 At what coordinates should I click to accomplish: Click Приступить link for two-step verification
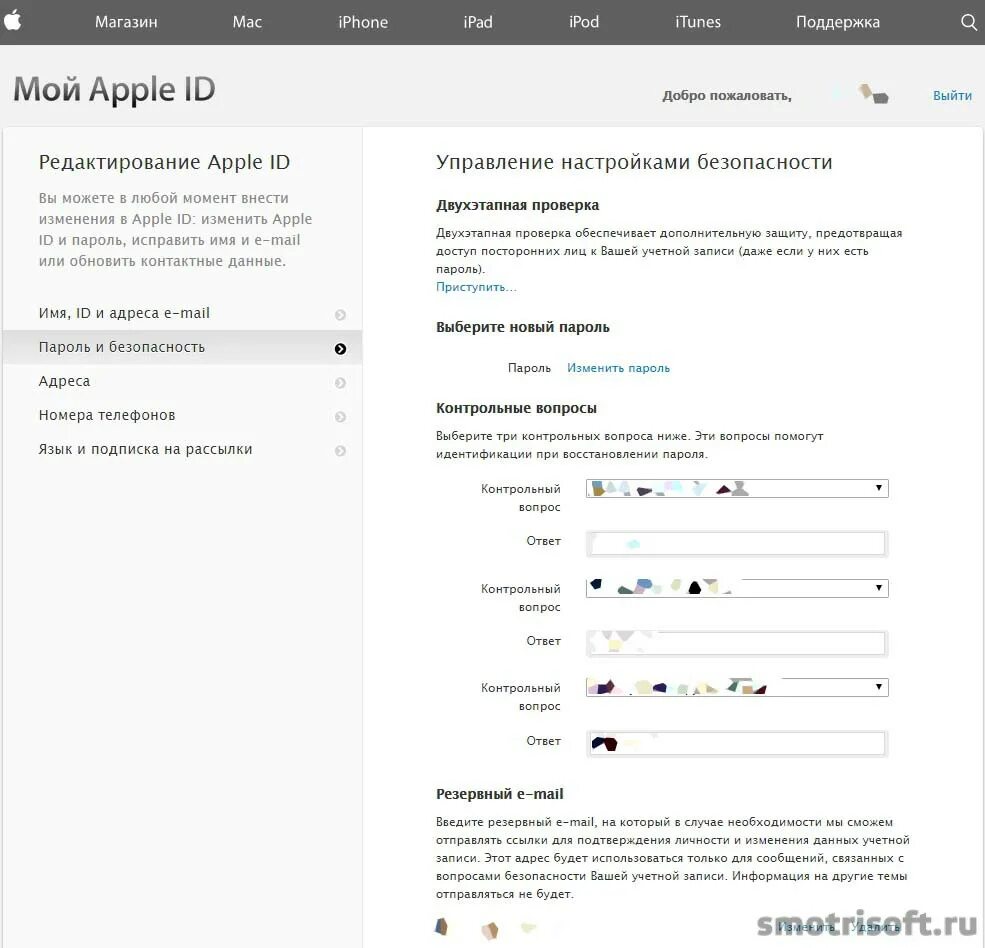point(476,287)
